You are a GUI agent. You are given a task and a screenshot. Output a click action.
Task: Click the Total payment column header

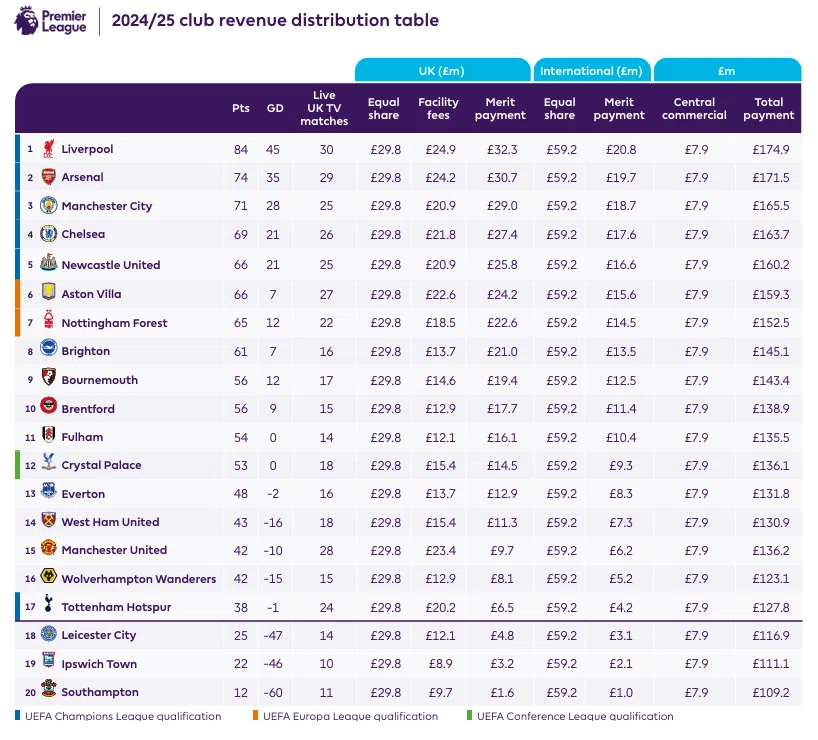click(x=768, y=109)
